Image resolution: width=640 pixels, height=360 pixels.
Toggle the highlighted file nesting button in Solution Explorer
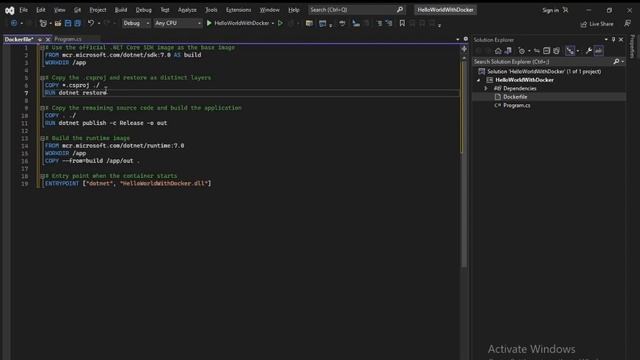pyautogui.click(x=570, y=51)
